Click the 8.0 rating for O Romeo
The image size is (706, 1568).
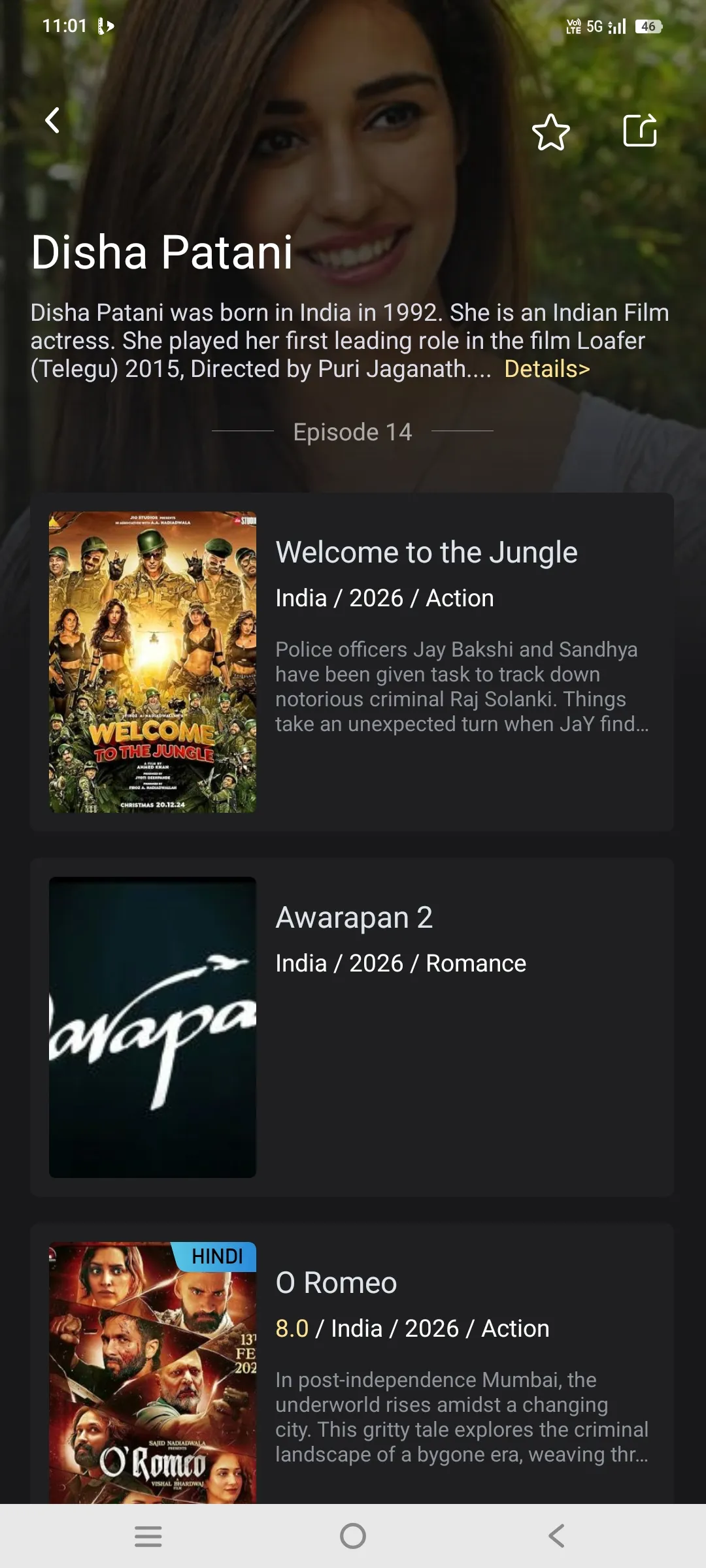[292, 1328]
